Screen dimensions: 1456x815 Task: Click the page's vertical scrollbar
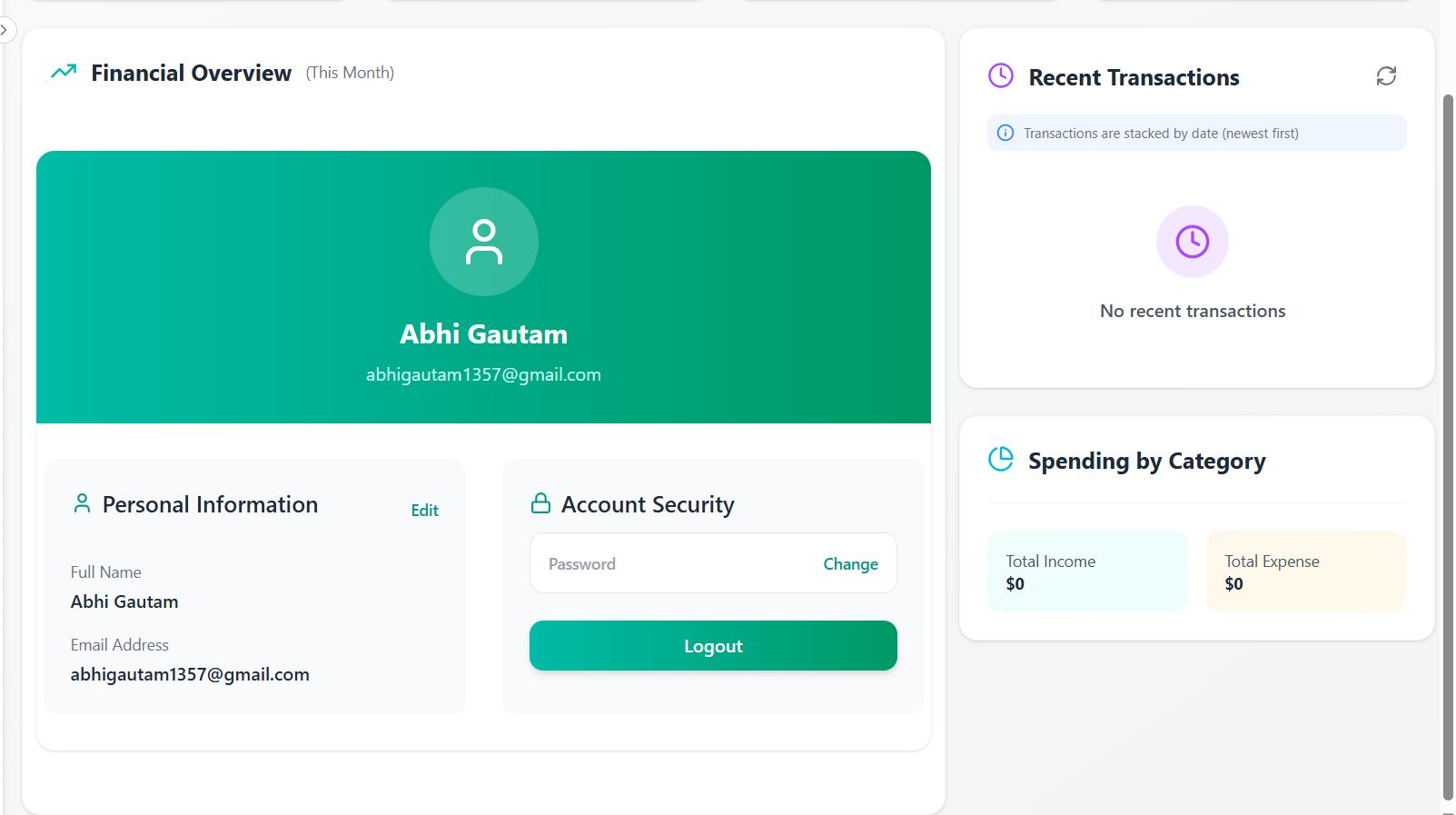(x=1448, y=447)
